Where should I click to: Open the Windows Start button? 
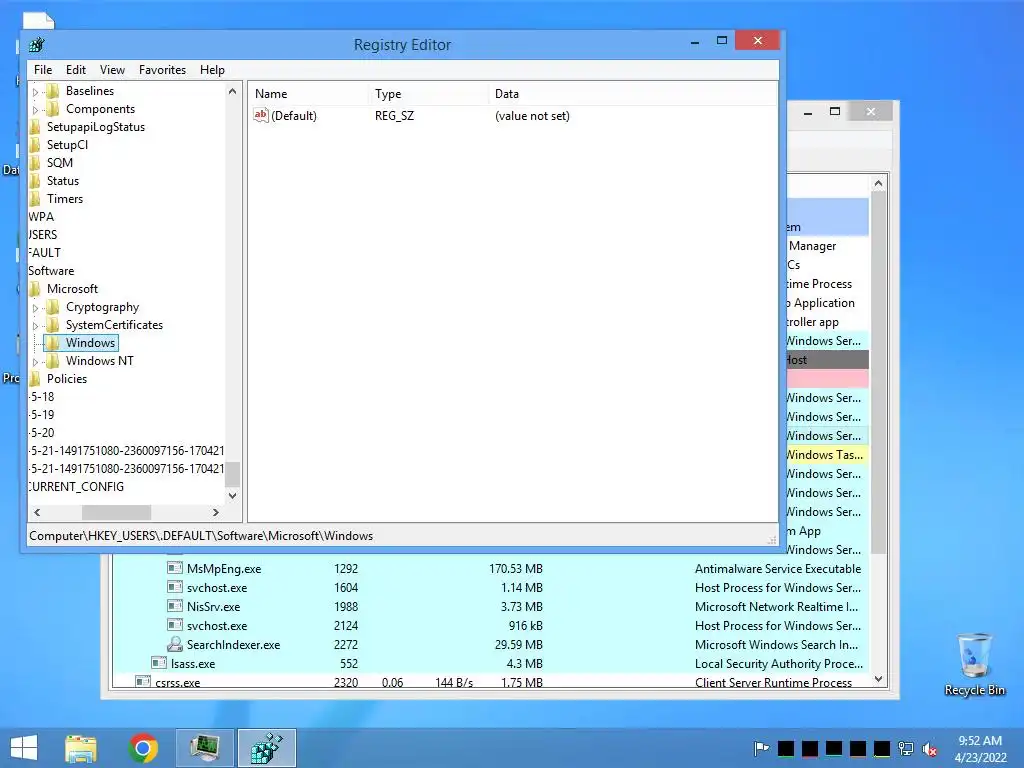coord(24,748)
